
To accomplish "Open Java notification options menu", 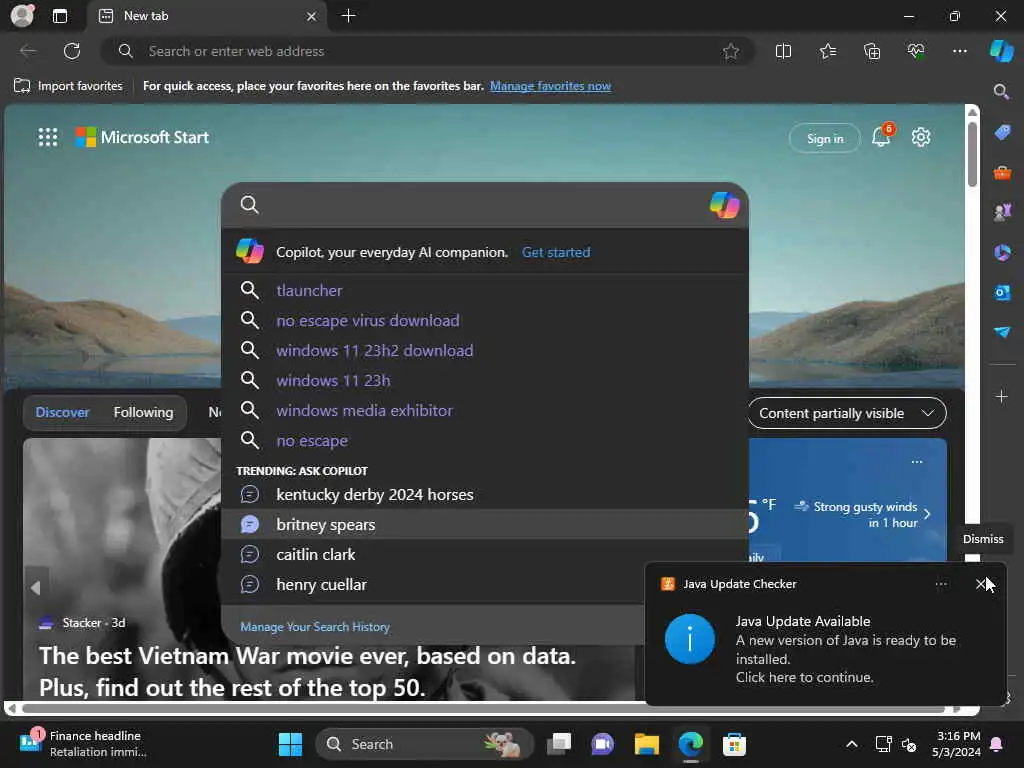I will 941,584.
